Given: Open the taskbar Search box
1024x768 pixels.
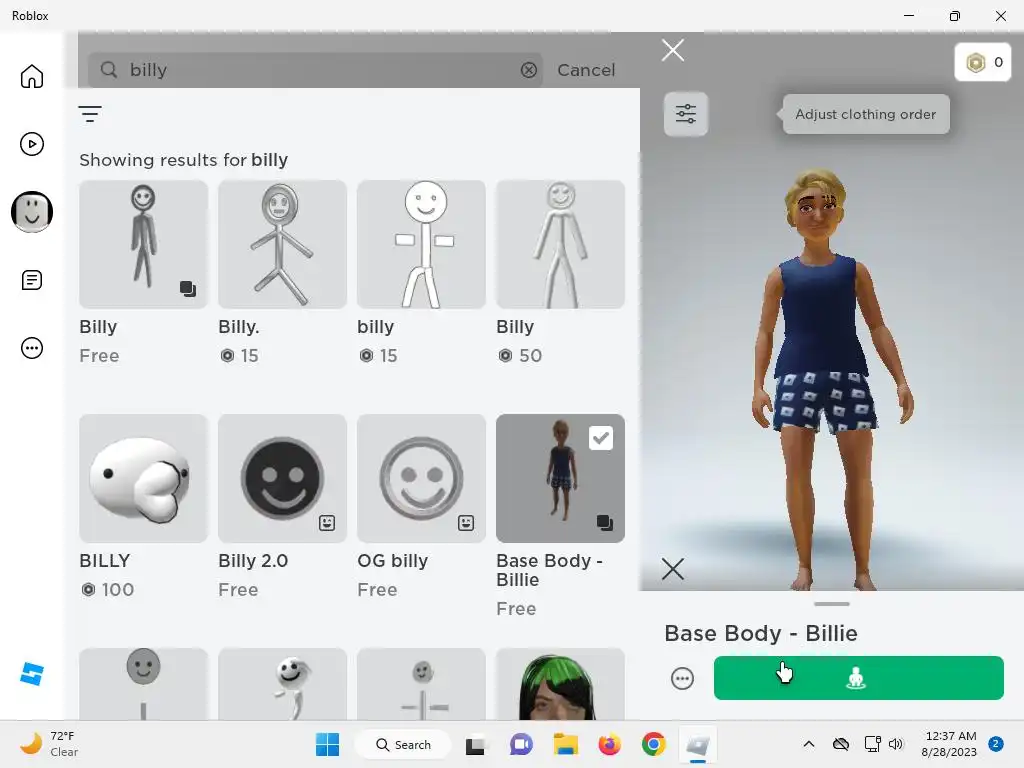Looking at the screenshot, I should (403, 744).
